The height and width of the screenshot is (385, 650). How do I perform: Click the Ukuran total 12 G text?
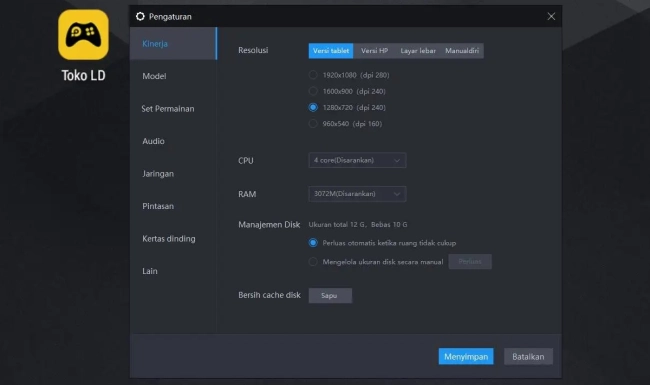(337, 225)
